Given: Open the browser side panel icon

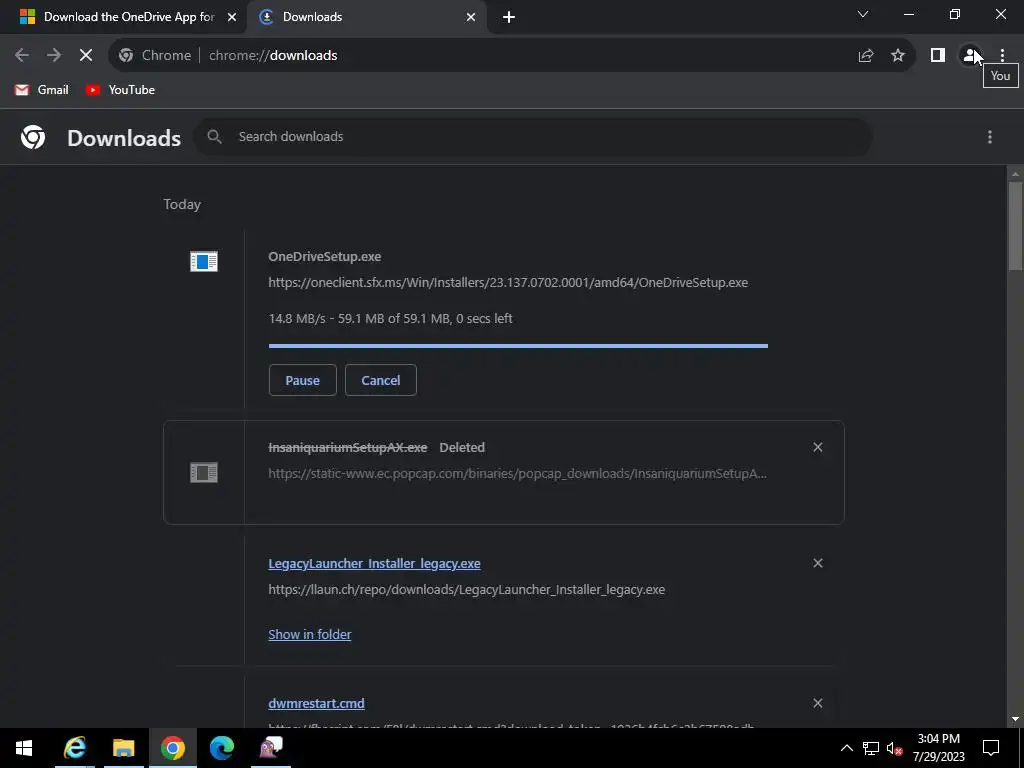Looking at the screenshot, I should [x=938, y=56].
